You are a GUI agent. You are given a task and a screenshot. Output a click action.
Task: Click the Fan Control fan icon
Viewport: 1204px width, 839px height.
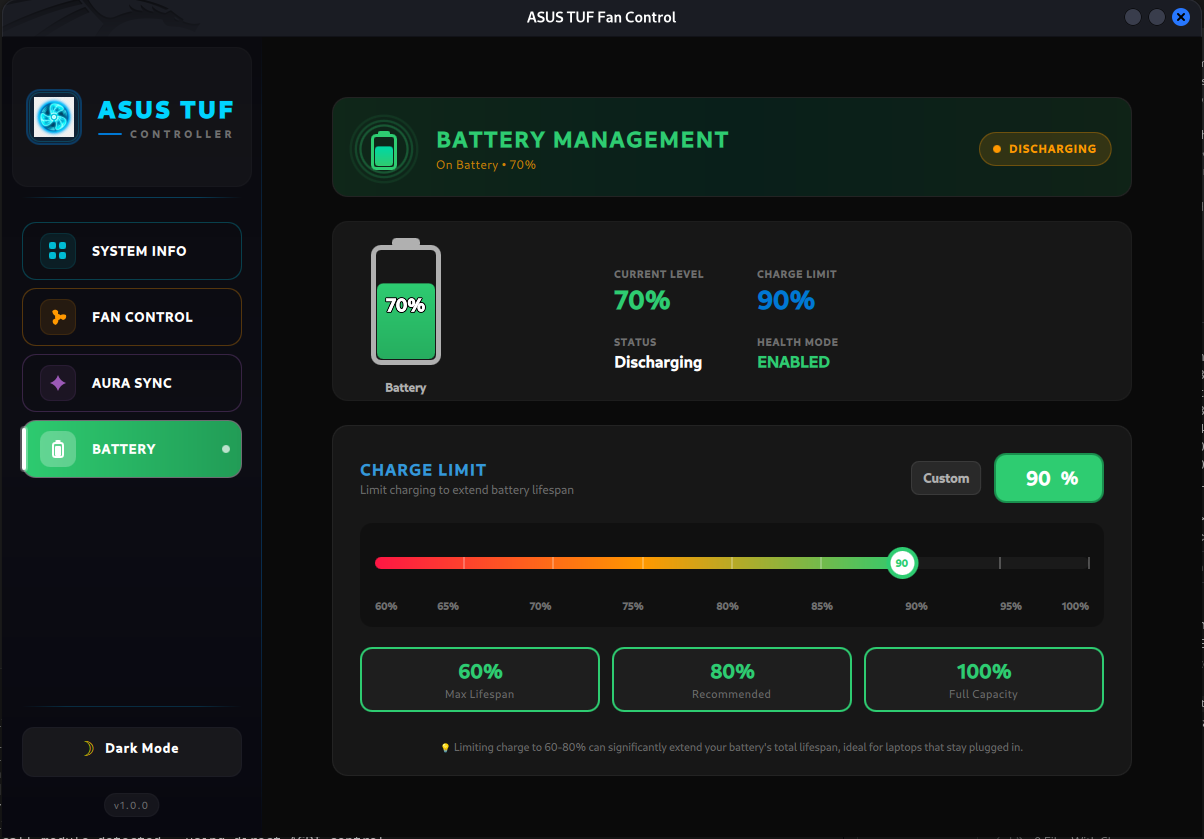coord(58,317)
